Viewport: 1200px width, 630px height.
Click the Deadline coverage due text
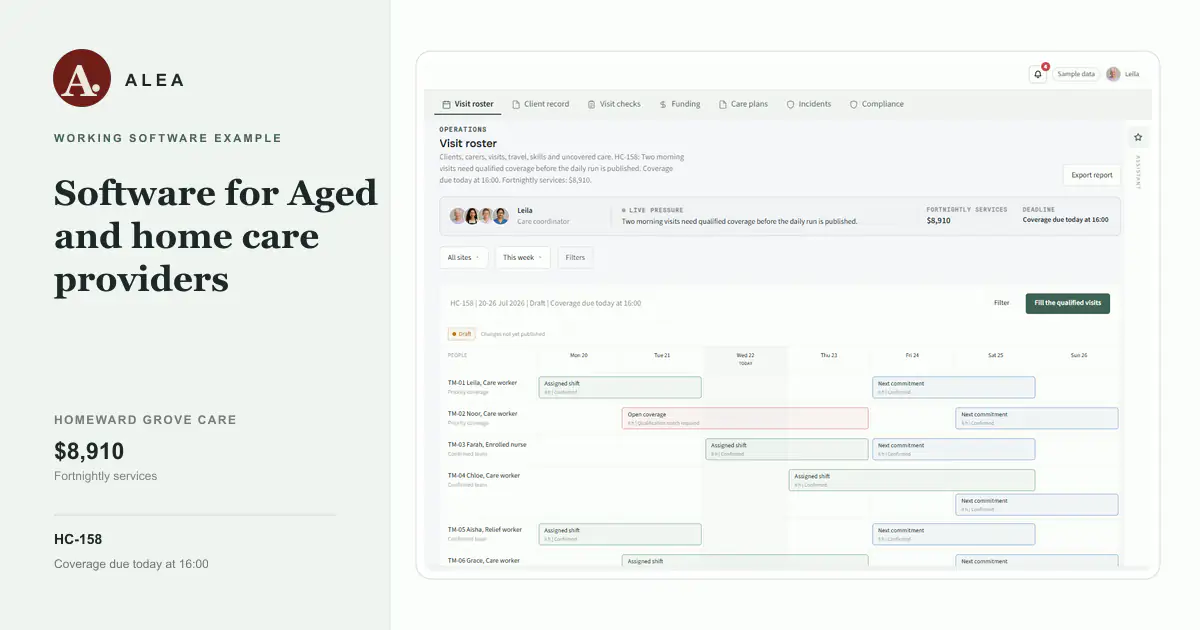pos(1065,220)
